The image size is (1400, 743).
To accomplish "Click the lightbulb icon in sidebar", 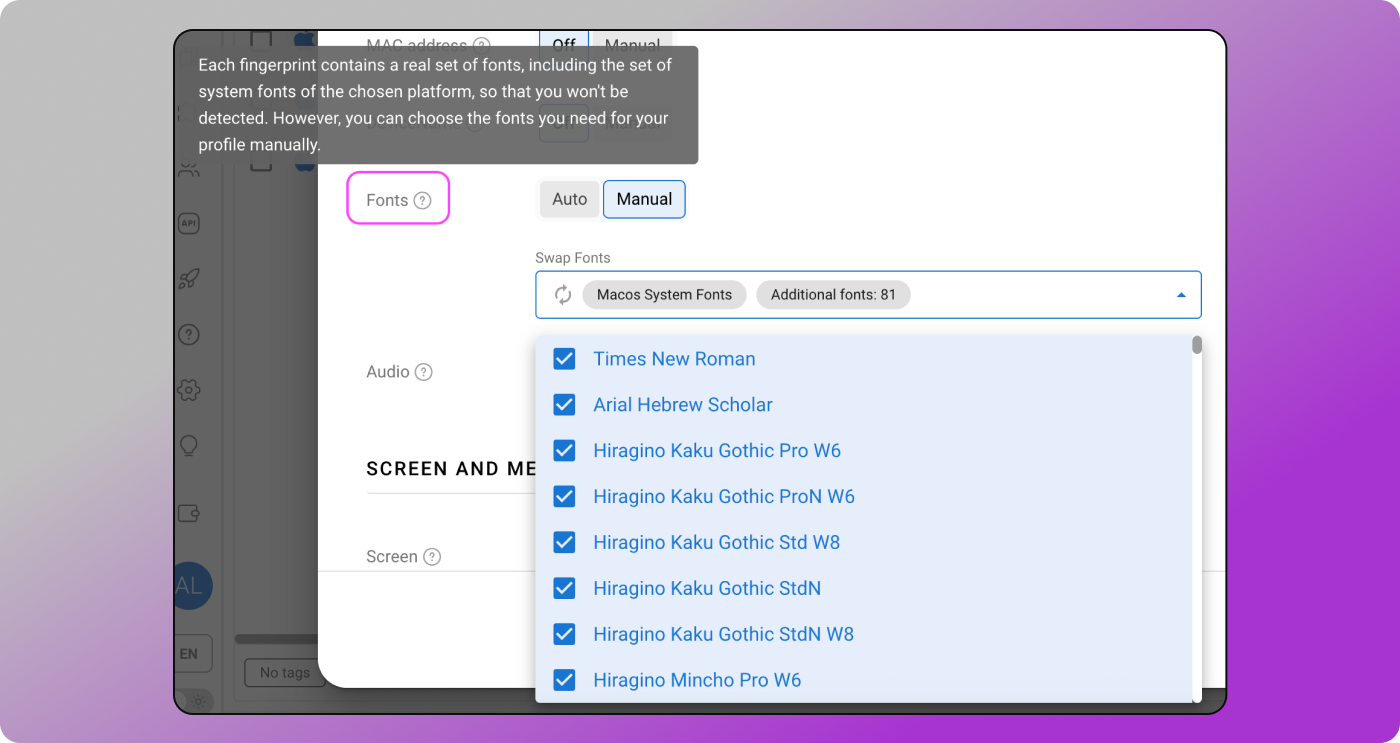I will click(189, 446).
